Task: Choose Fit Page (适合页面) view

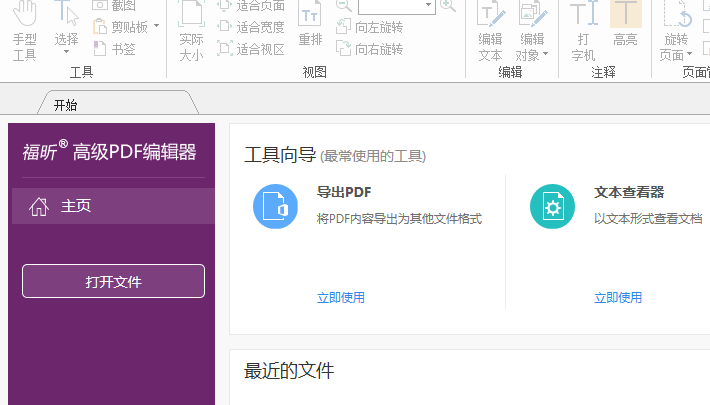Action: [x=251, y=6]
